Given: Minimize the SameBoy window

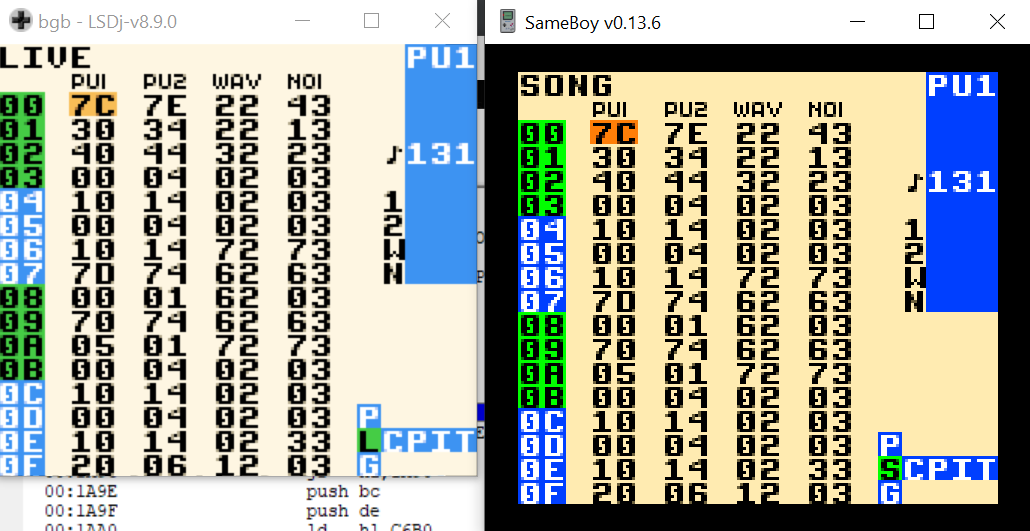Looking at the screenshot, I should 857,22.
